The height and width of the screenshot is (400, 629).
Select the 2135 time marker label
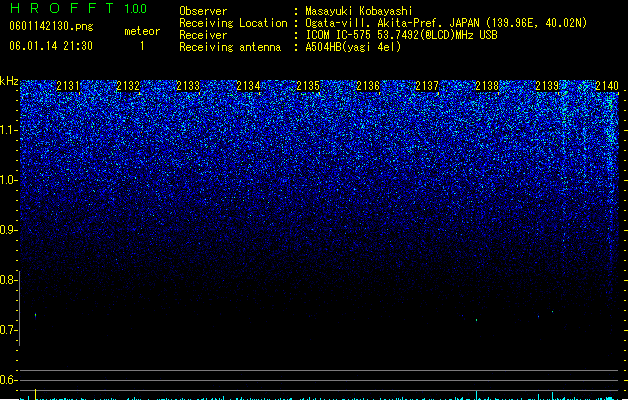pyautogui.click(x=308, y=86)
